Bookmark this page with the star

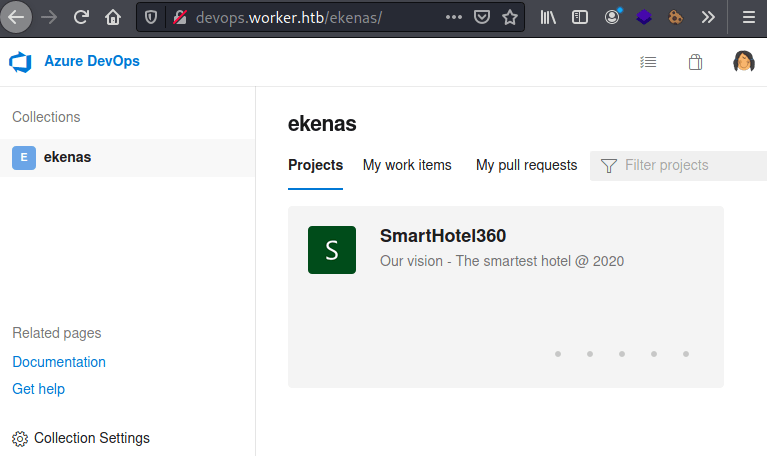(510, 18)
